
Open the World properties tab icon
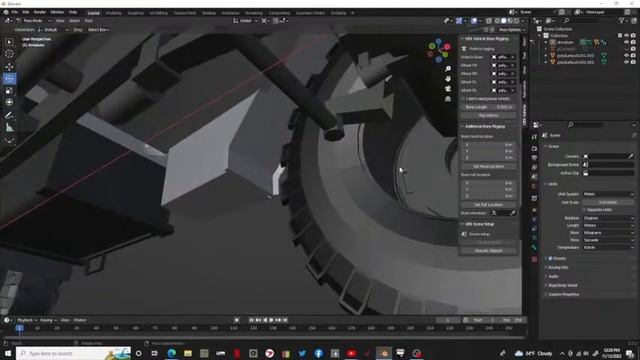click(534, 187)
